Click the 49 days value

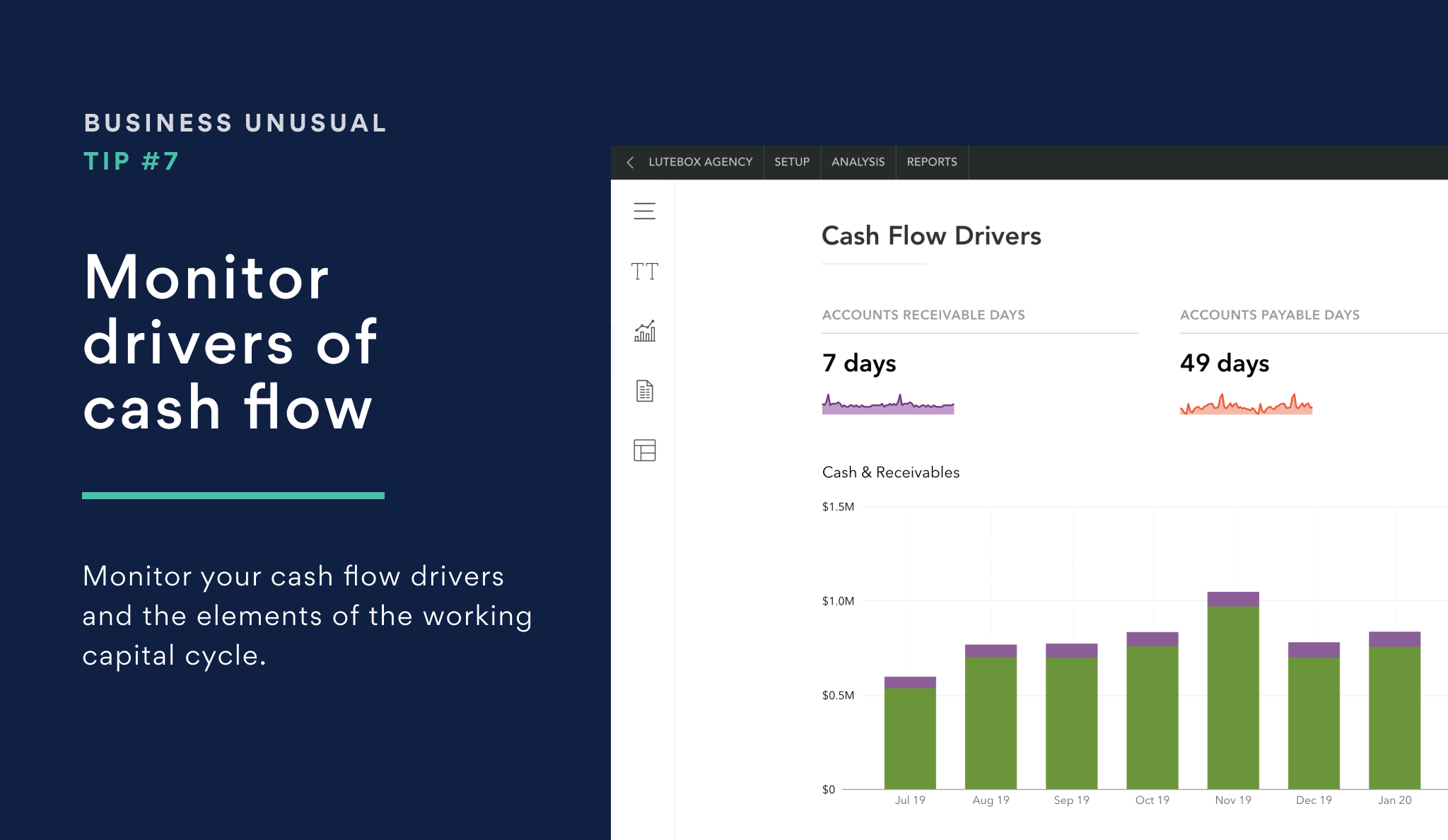pos(1225,363)
